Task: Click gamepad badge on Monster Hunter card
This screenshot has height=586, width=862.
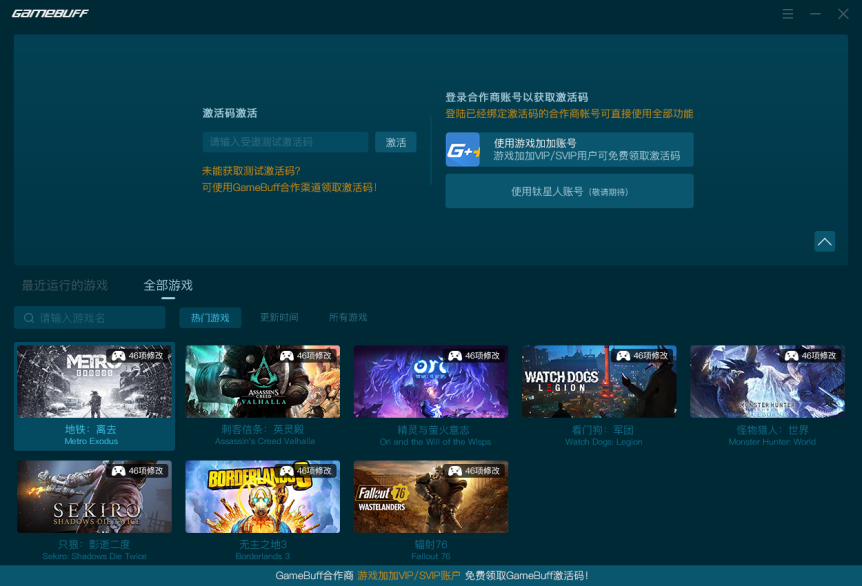Action: tap(811, 356)
